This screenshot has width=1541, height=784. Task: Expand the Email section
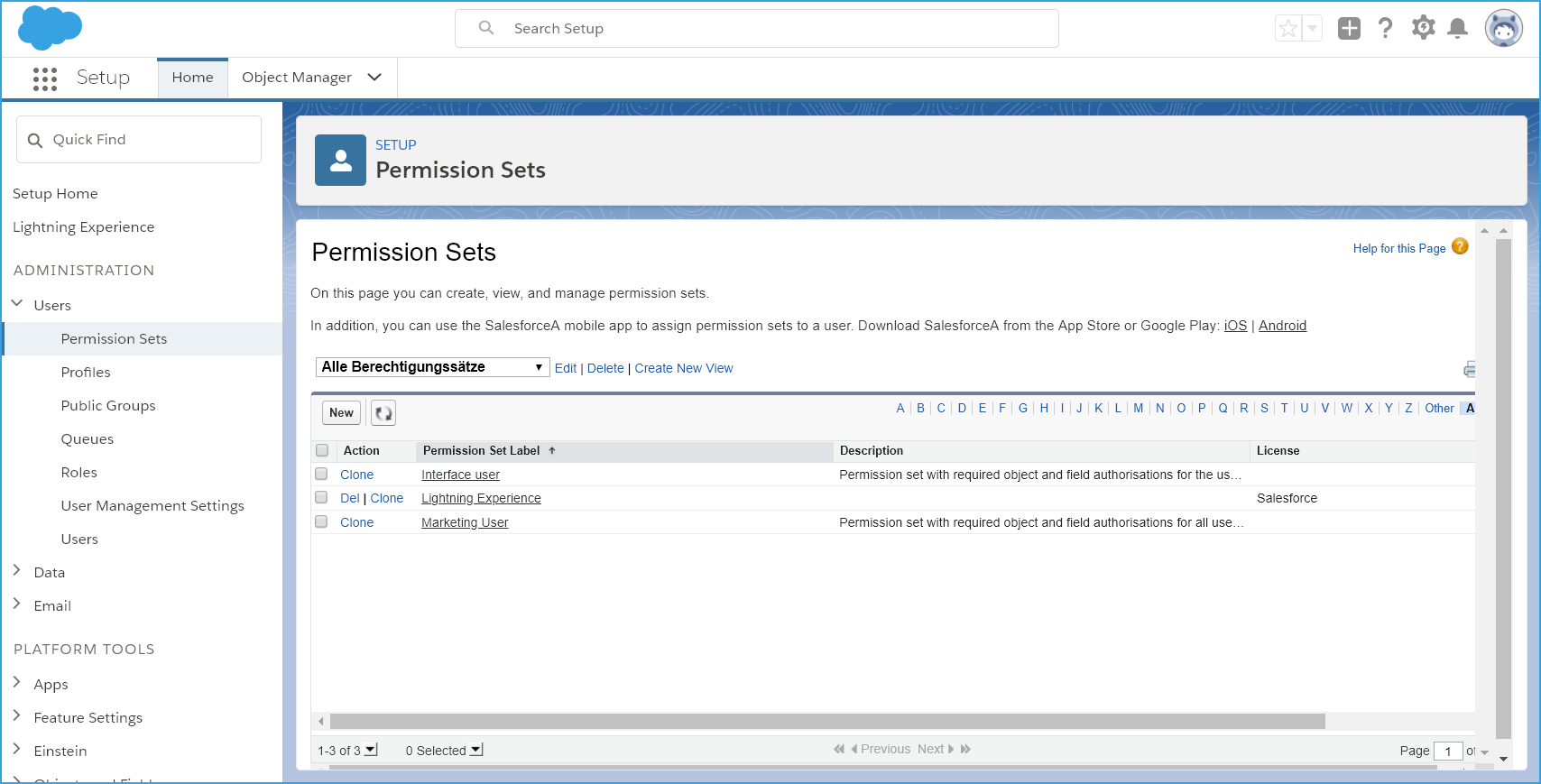pos(17,604)
